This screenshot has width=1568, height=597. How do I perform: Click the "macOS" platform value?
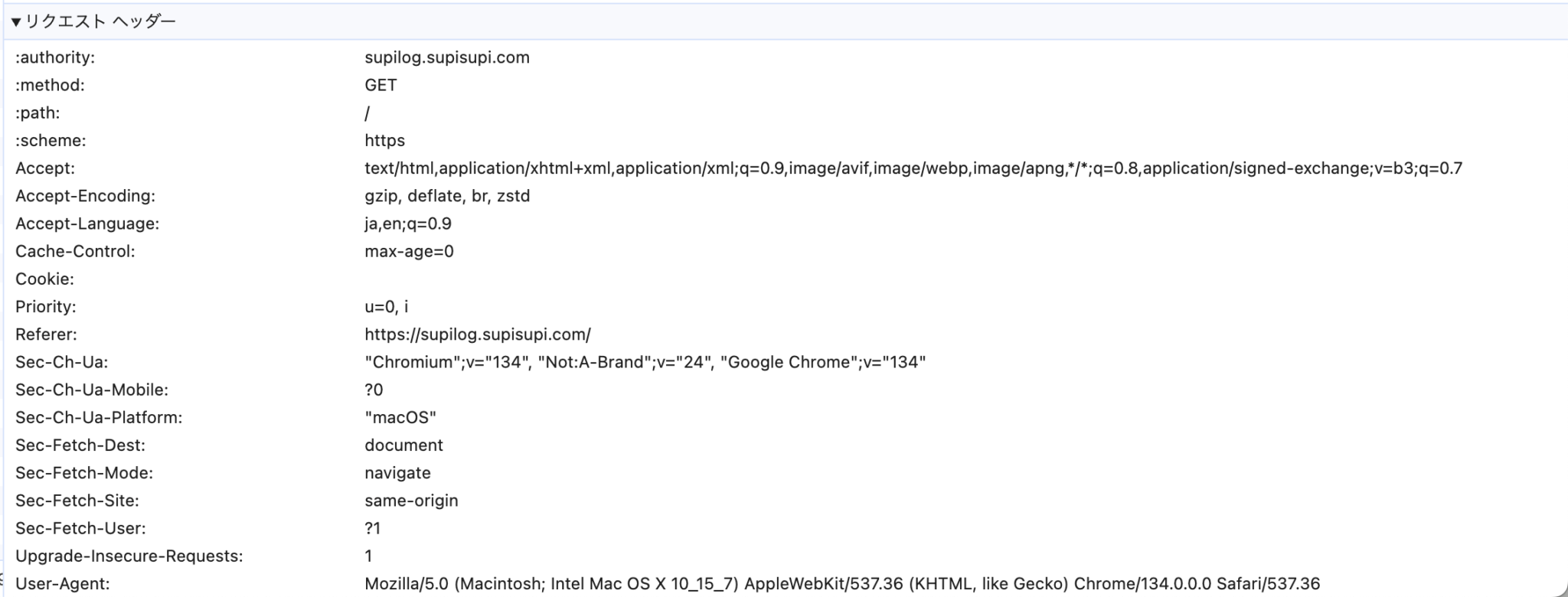pos(400,418)
